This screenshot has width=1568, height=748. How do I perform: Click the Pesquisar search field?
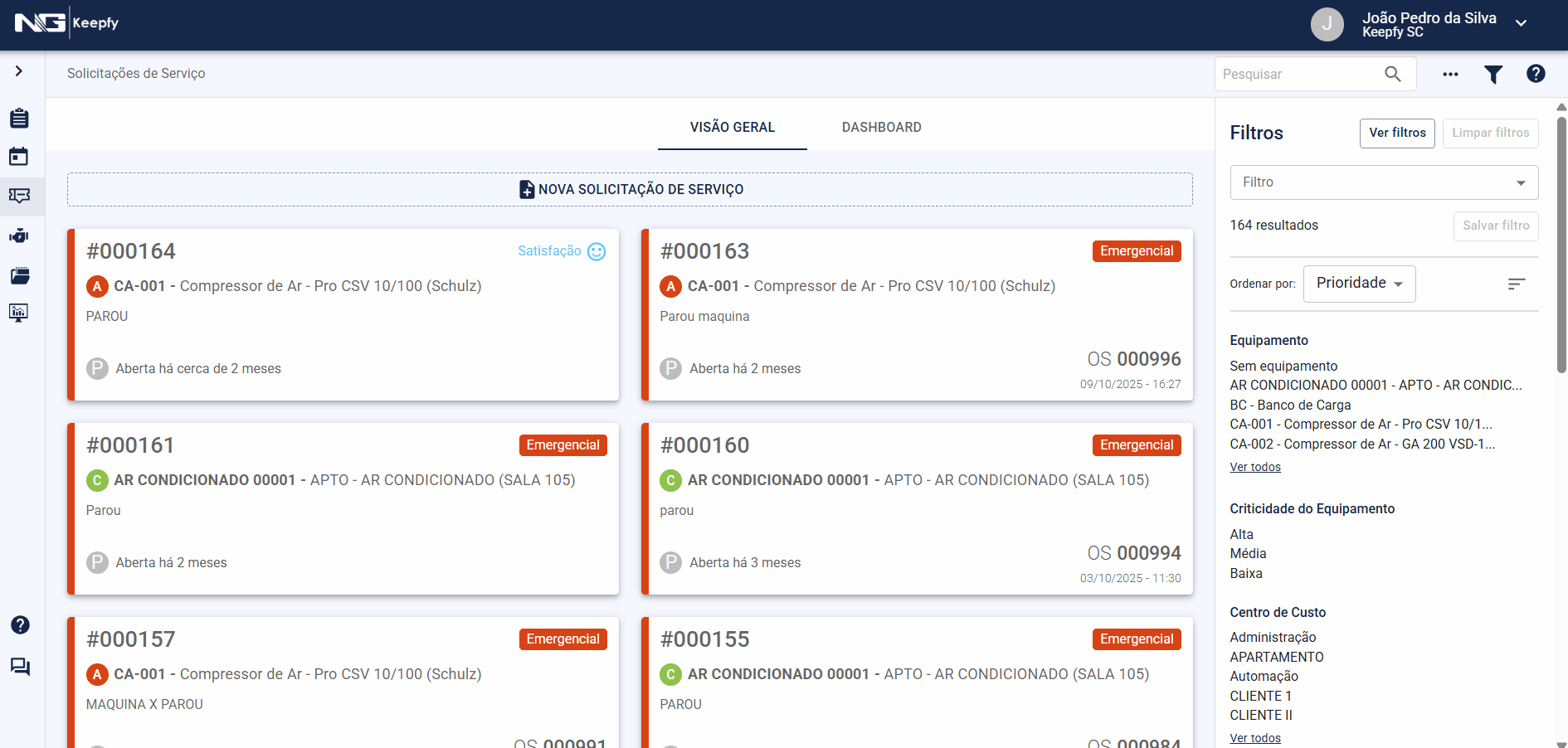(1298, 75)
